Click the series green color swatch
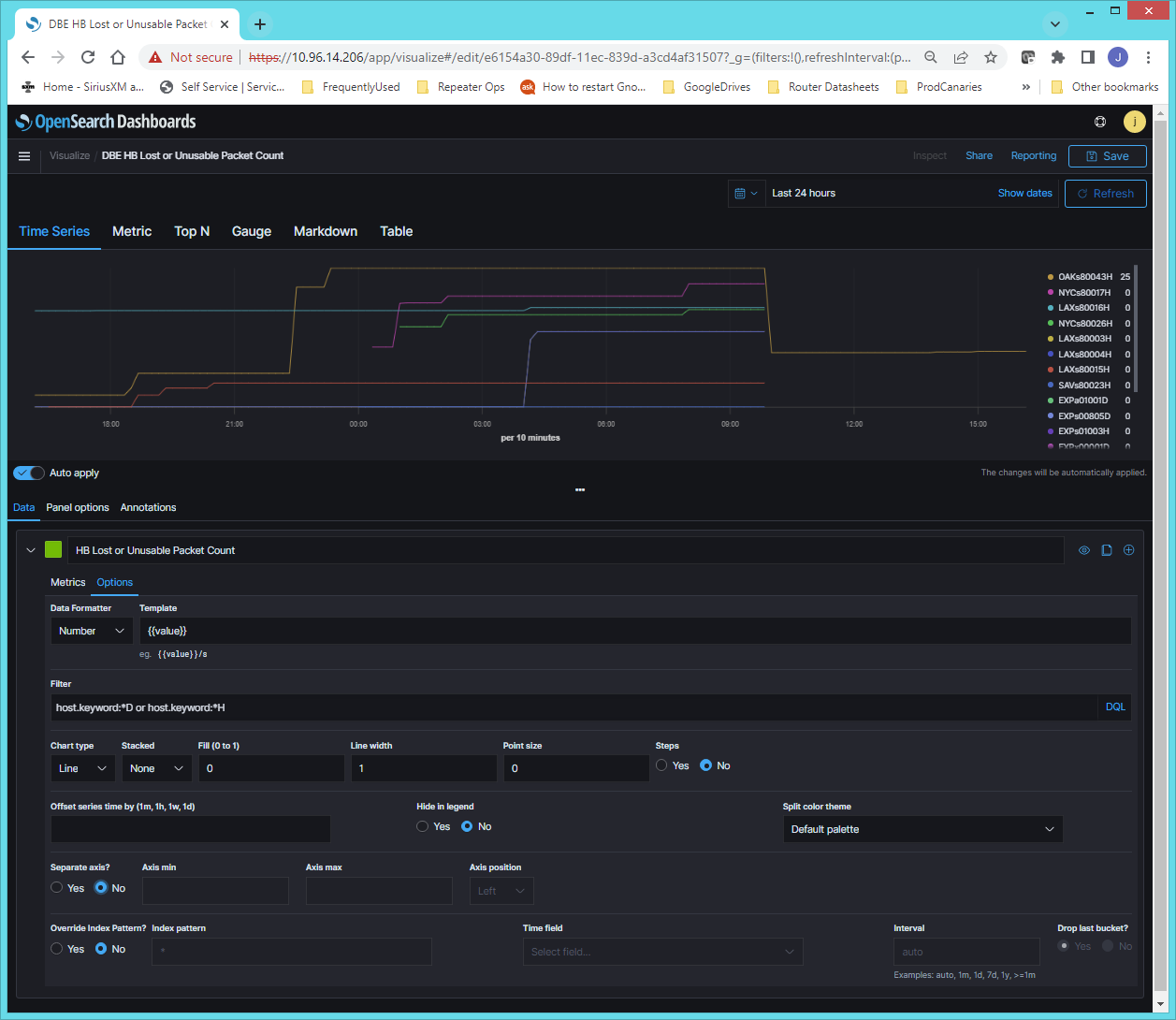 click(x=53, y=550)
